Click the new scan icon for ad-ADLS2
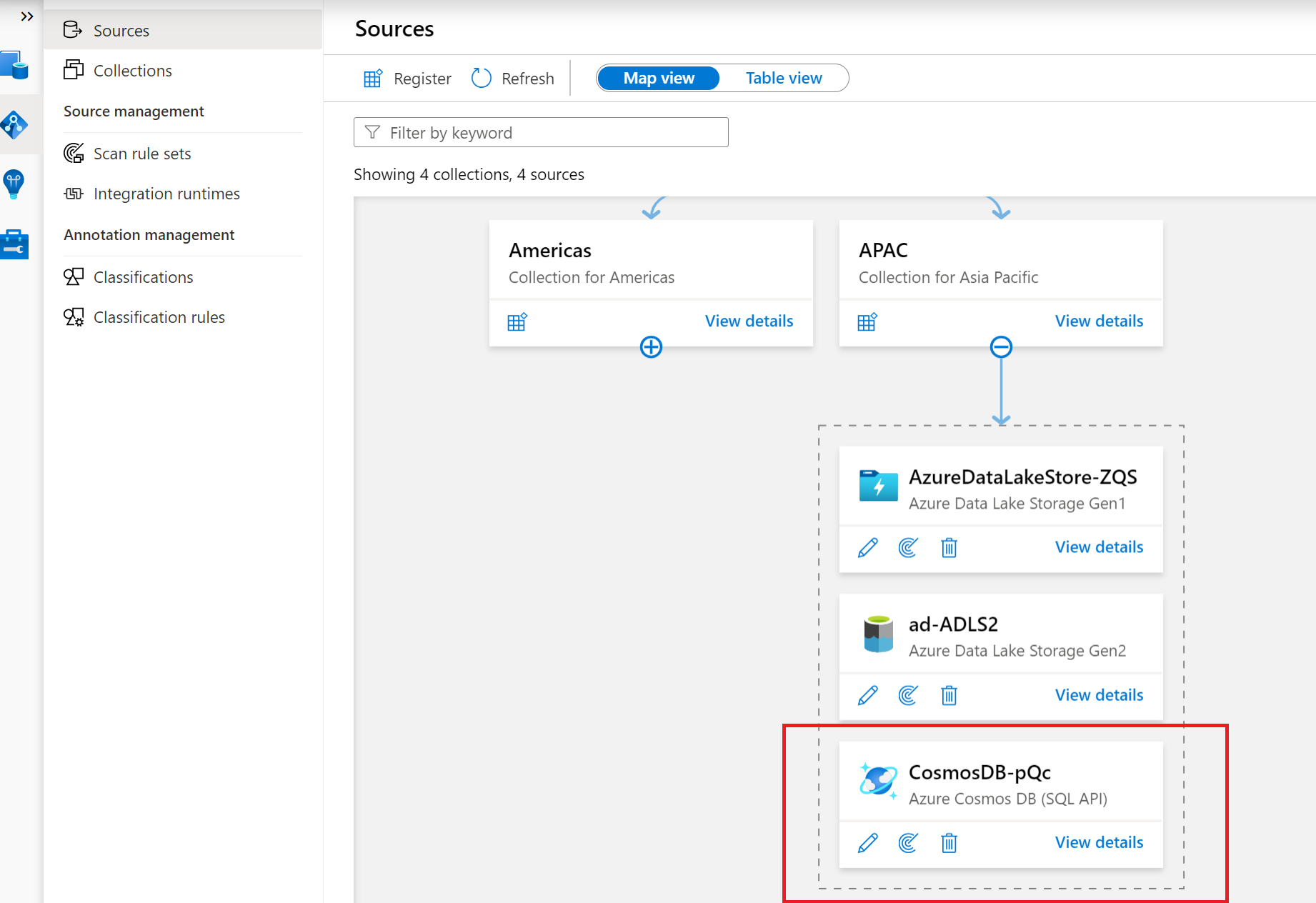 [908, 695]
